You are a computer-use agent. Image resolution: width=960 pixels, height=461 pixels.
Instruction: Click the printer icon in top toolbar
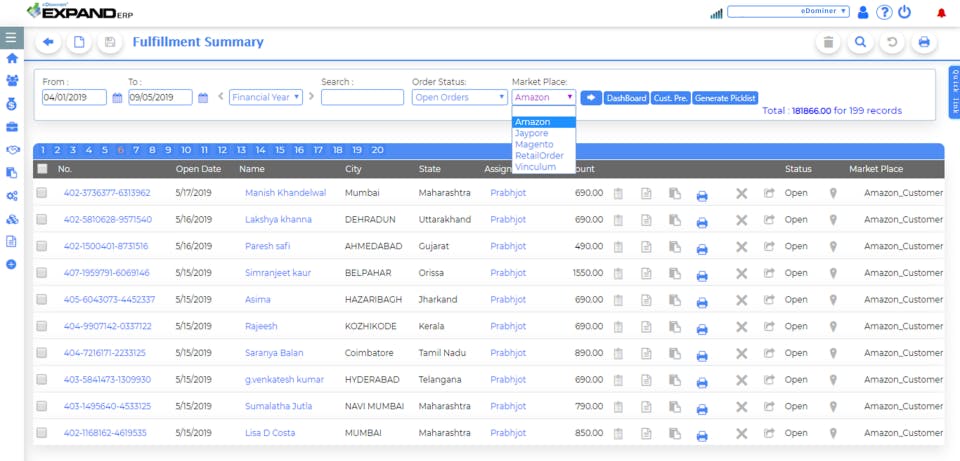click(924, 42)
